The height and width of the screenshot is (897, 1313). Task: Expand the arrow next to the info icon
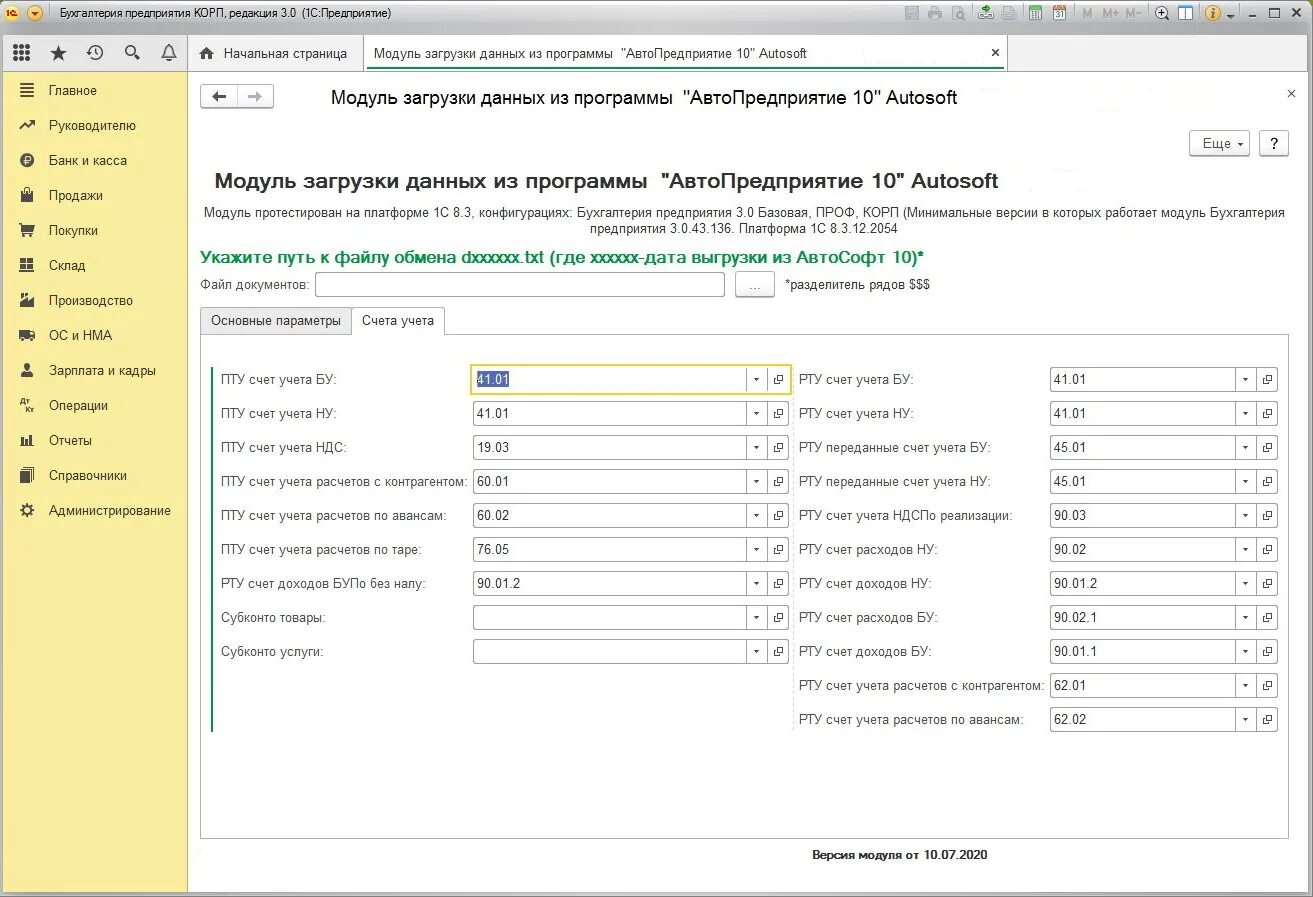click(x=1229, y=14)
